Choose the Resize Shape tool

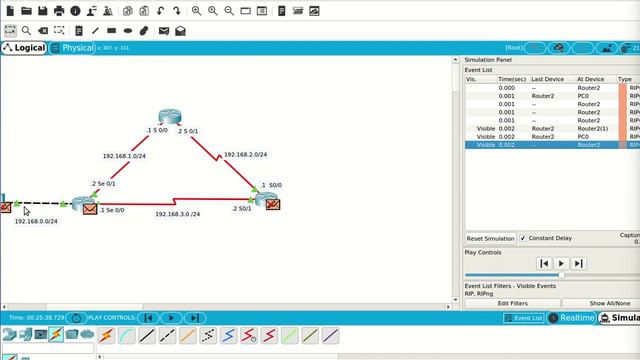[x=59, y=31]
